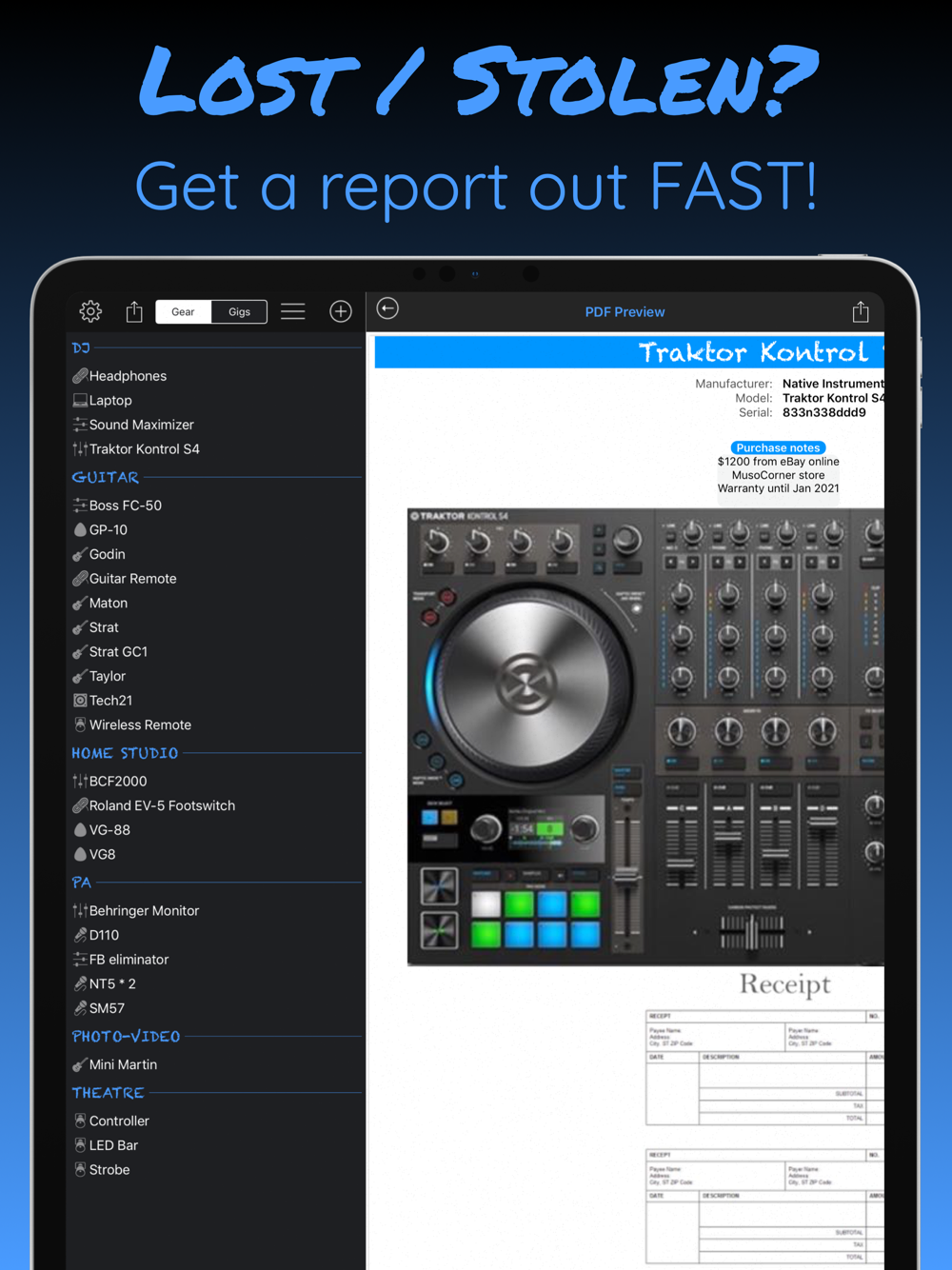Screen dimensions: 952x1270
Task: Click the VG-88 icon
Action: click(80, 830)
